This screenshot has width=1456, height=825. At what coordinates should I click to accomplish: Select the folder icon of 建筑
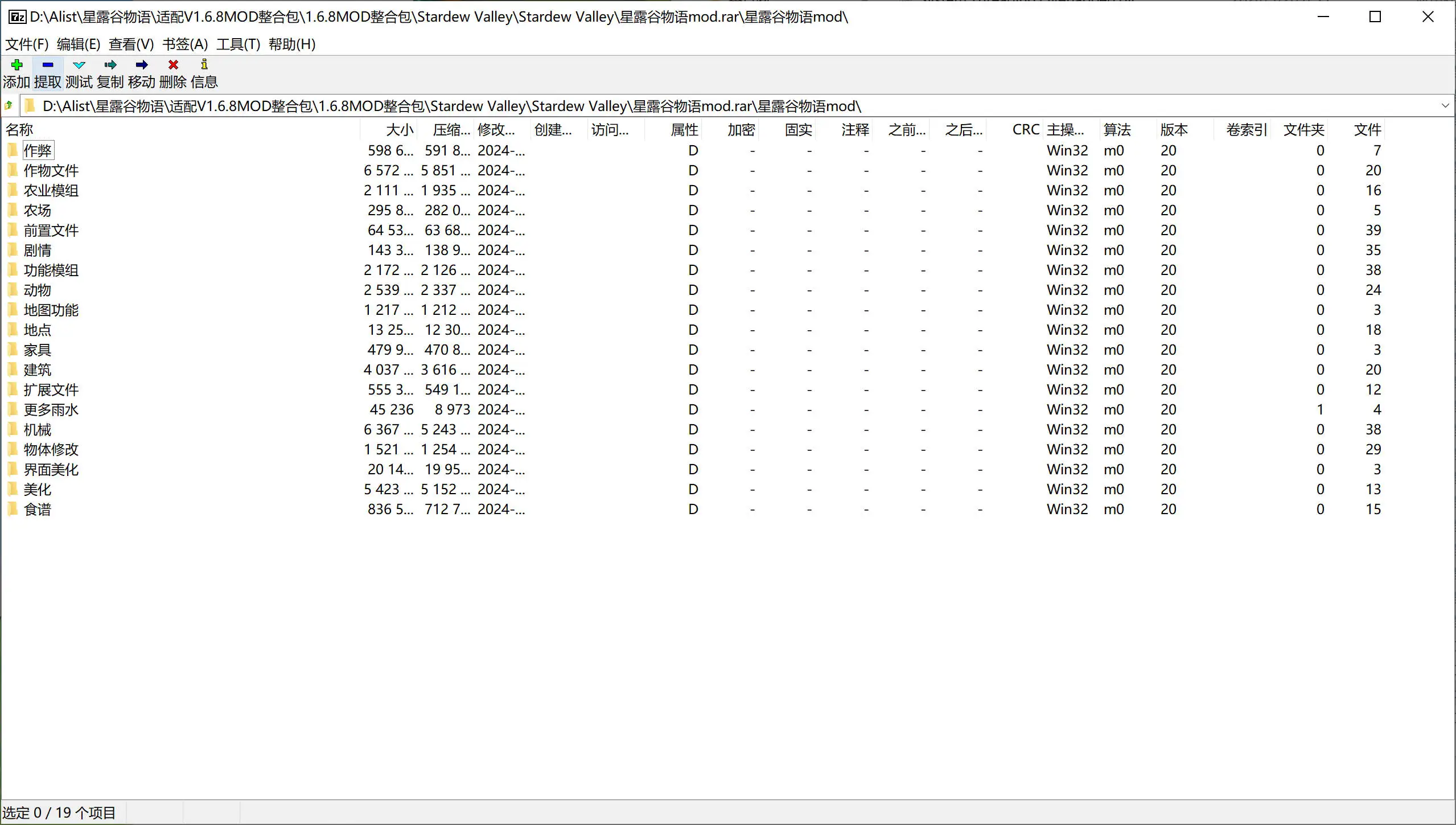pos(13,370)
